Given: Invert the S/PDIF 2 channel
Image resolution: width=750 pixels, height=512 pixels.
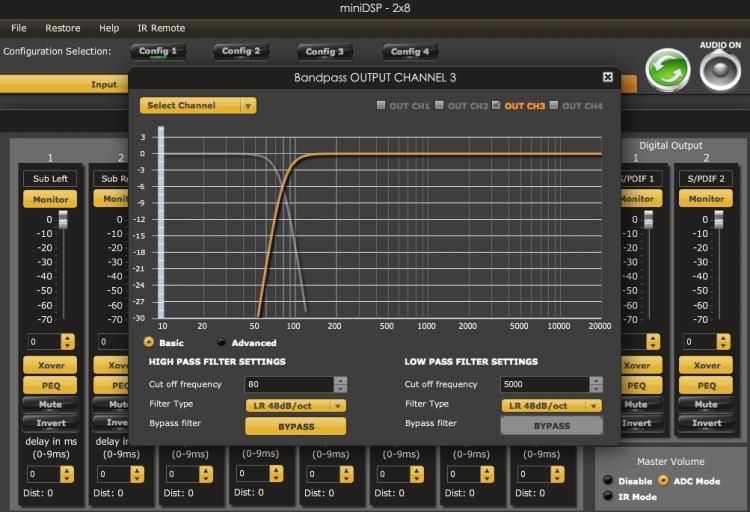Looking at the screenshot, I should point(706,423).
